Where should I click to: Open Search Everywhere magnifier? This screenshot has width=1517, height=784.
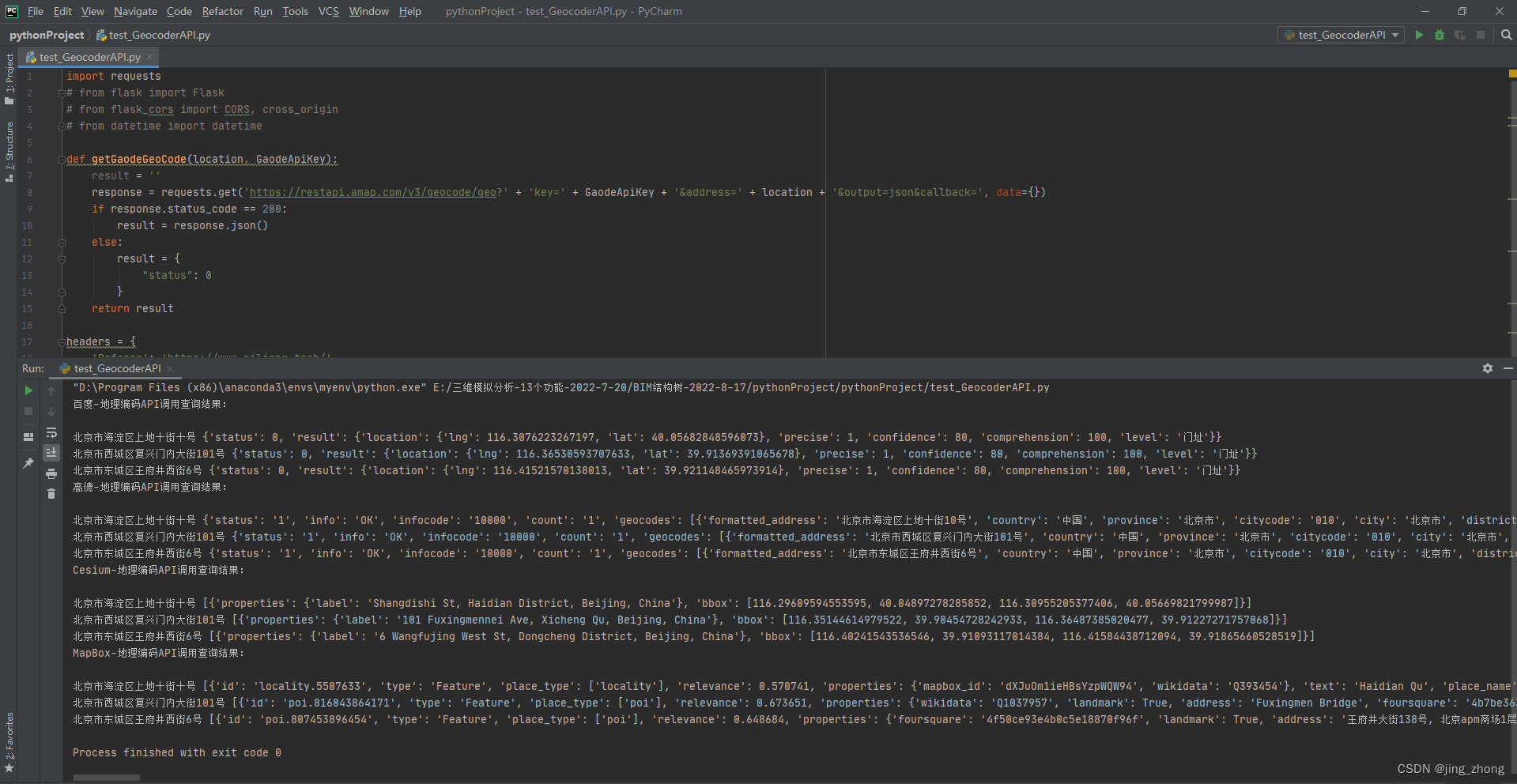[1507, 35]
